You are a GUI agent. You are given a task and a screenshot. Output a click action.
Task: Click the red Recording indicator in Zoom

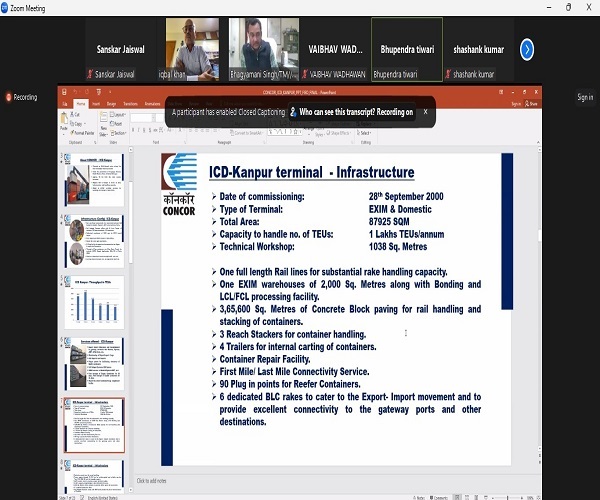point(22,97)
